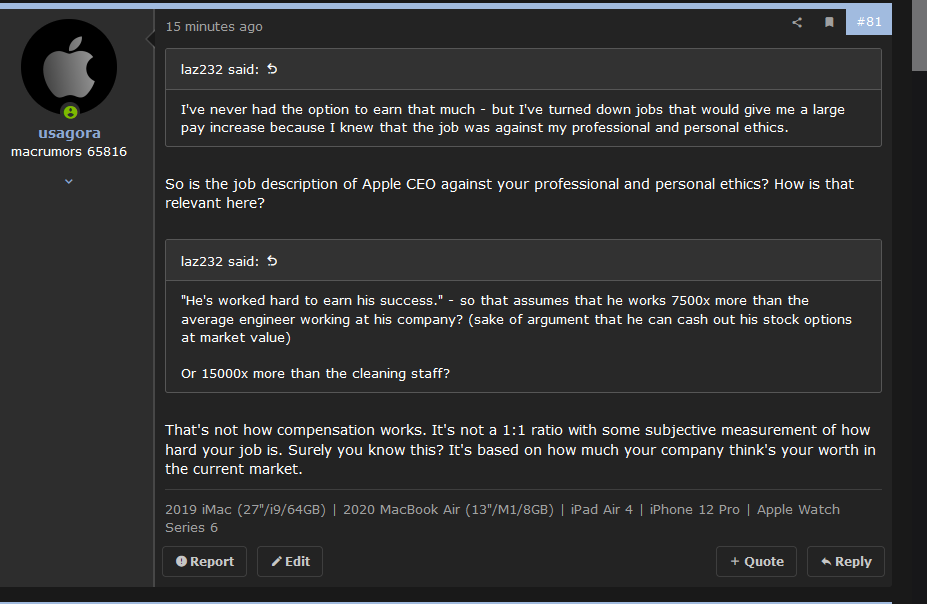Expand user details chevron under usagora

(69, 181)
